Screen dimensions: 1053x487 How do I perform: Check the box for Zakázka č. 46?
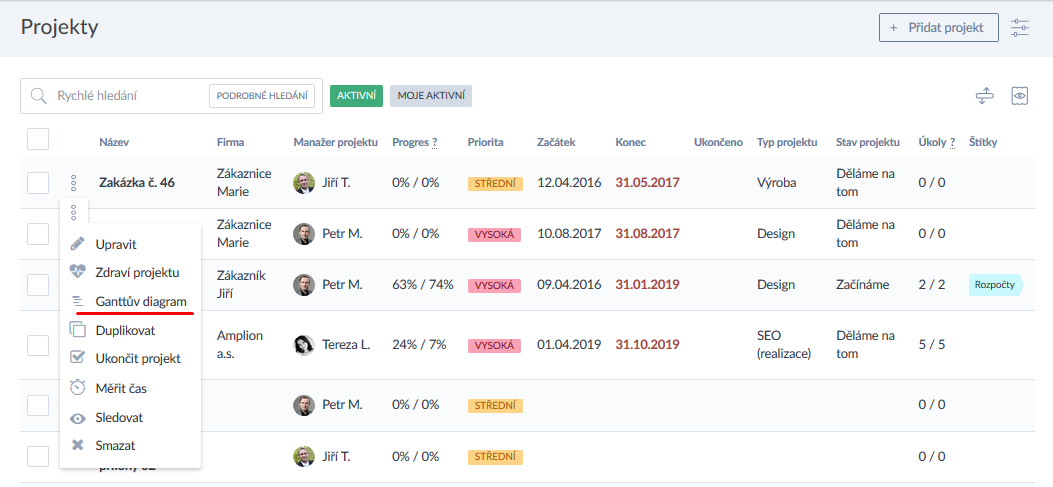coord(38,183)
